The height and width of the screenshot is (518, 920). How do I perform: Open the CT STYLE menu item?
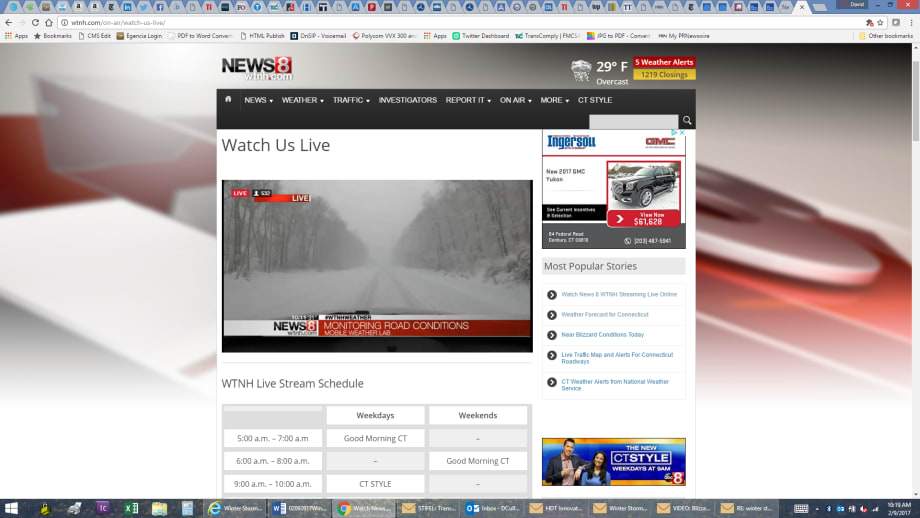pyautogui.click(x=594, y=100)
